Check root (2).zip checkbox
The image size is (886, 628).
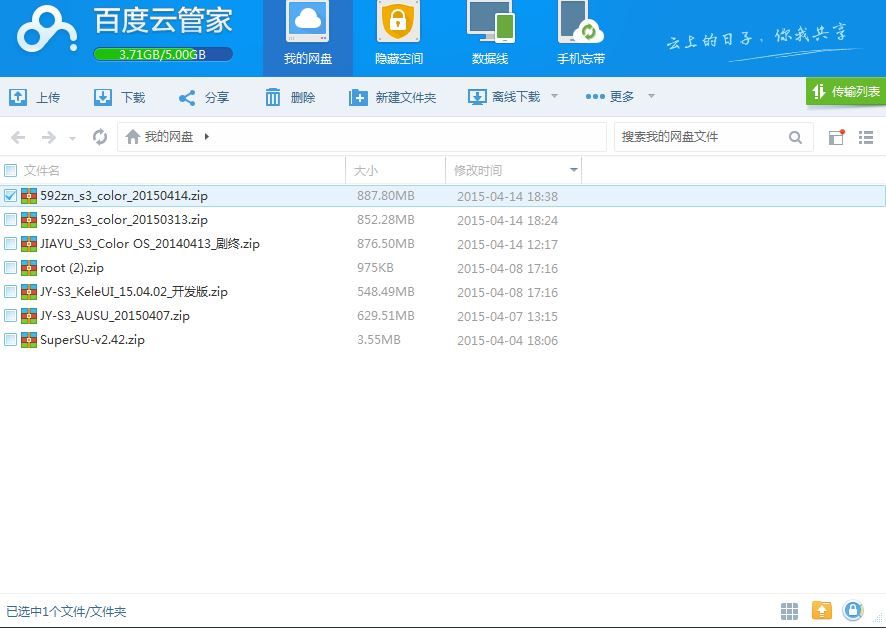click(10, 267)
